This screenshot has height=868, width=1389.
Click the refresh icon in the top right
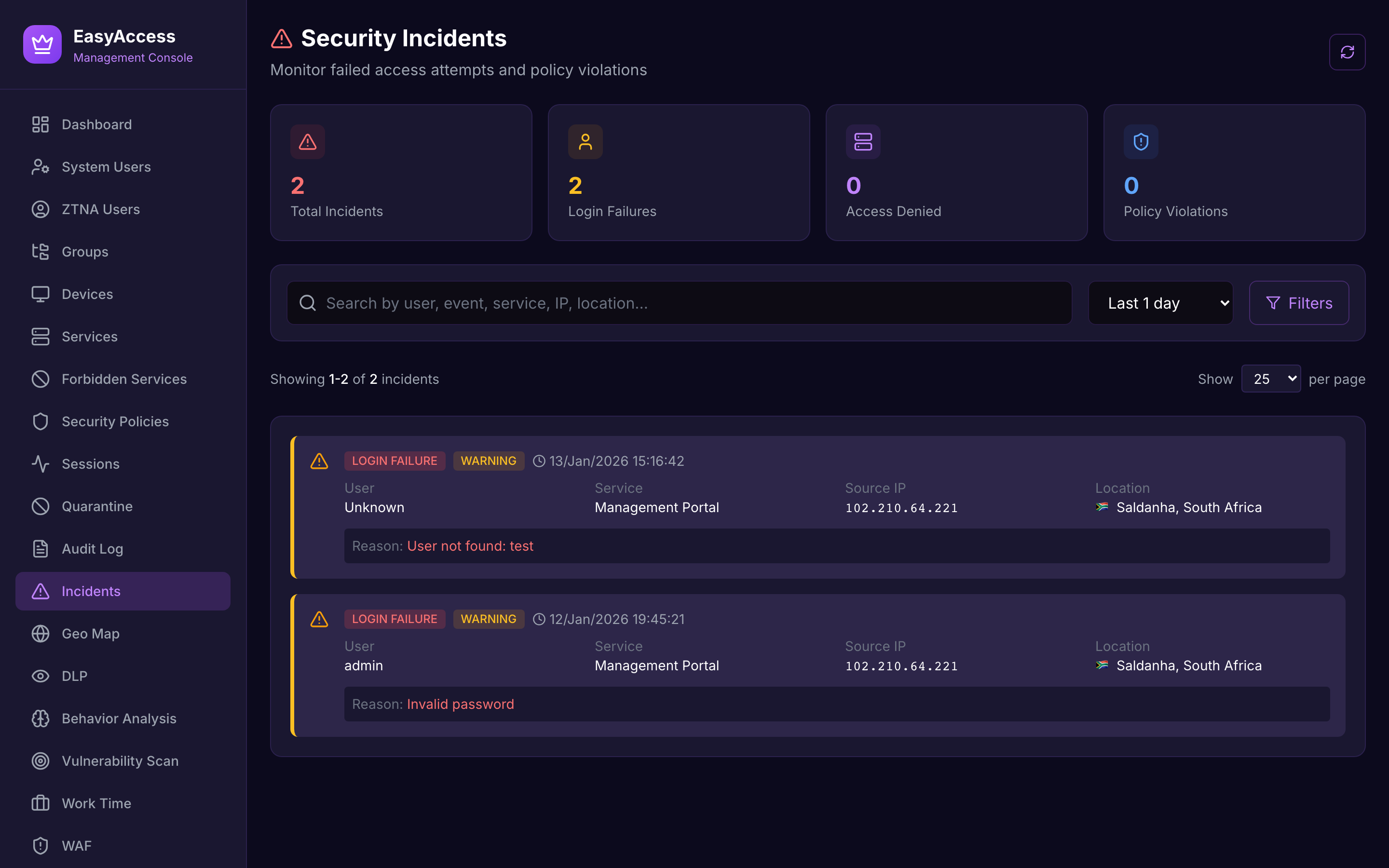click(x=1347, y=52)
